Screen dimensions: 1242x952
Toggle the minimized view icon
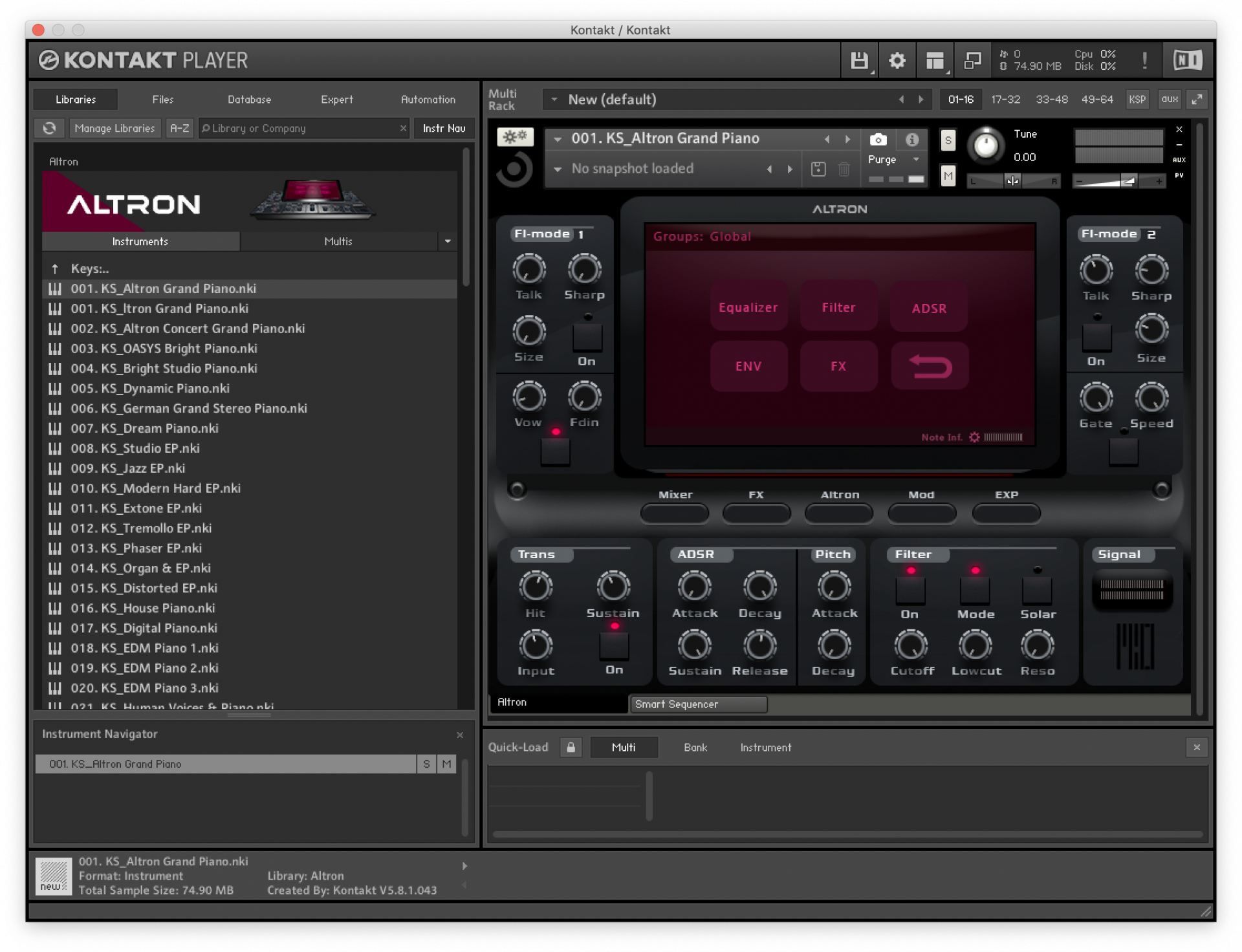[x=972, y=61]
